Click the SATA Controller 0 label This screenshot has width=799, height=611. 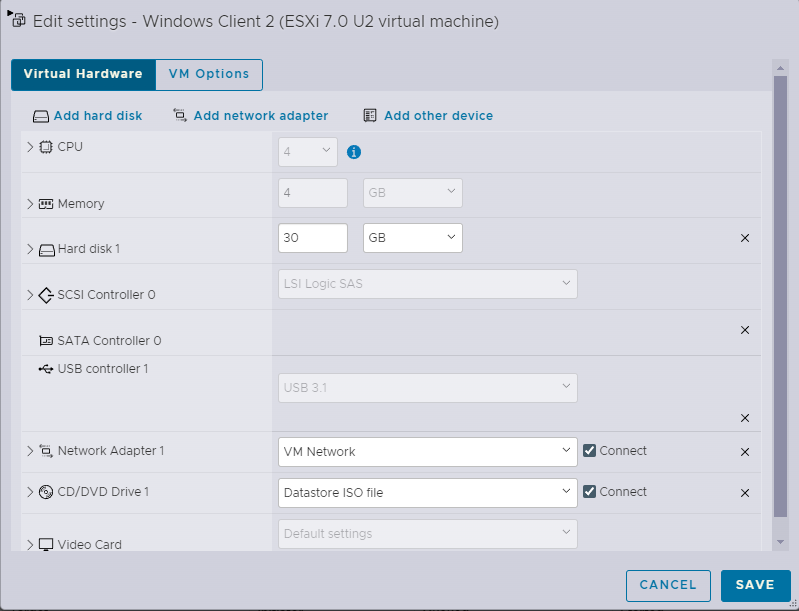[x=109, y=340]
